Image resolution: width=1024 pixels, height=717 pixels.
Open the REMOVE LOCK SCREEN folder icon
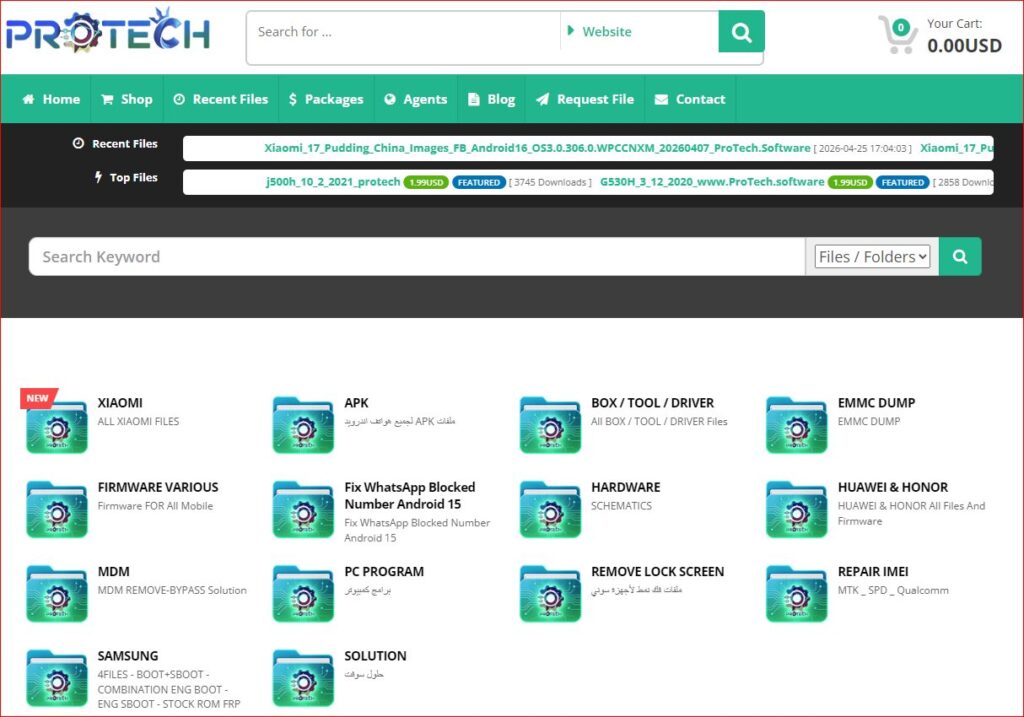click(x=550, y=594)
